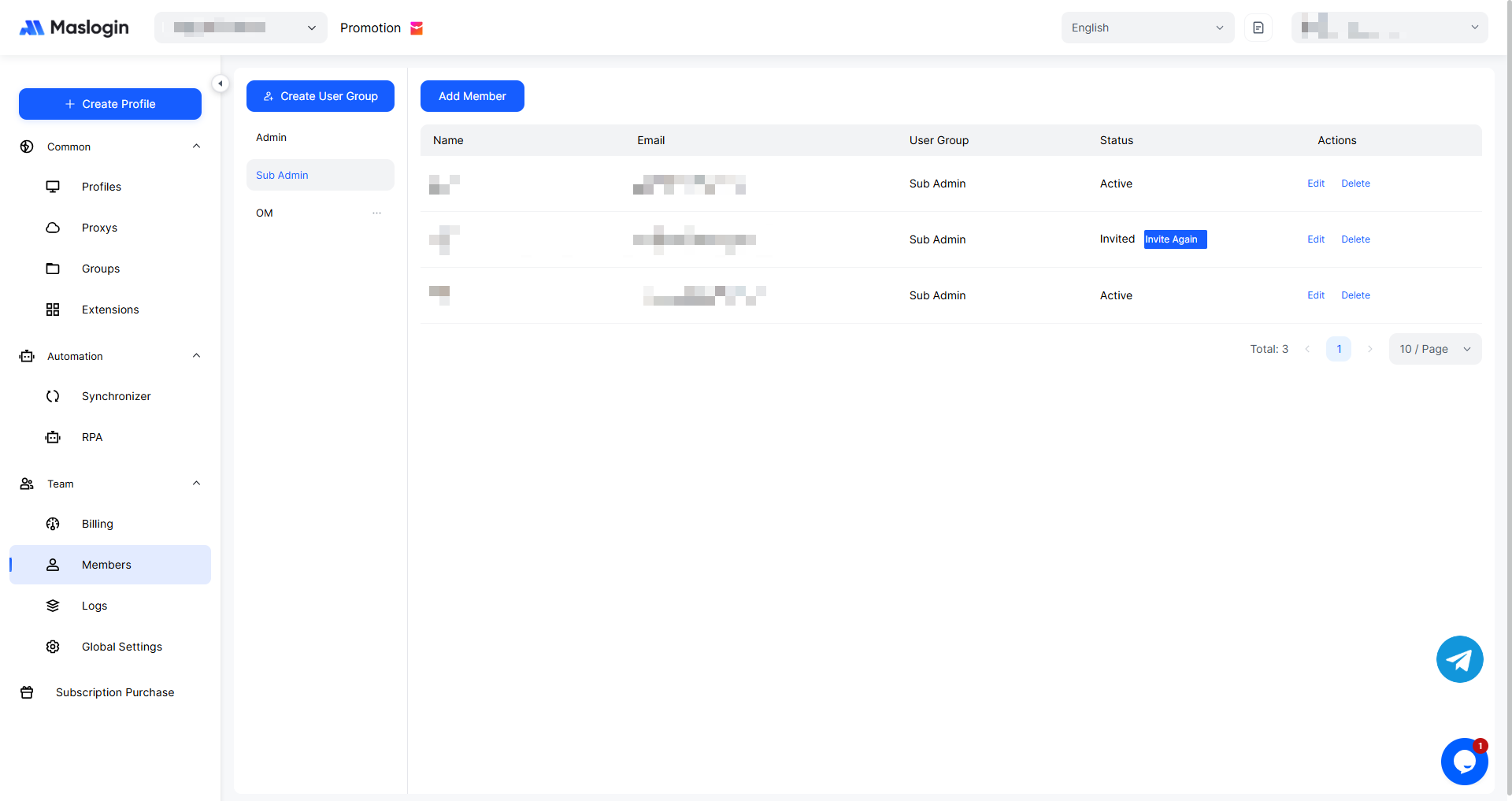Screen dimensions: 1512x801
Task: Open the Logs menu item
Action: 94,606
